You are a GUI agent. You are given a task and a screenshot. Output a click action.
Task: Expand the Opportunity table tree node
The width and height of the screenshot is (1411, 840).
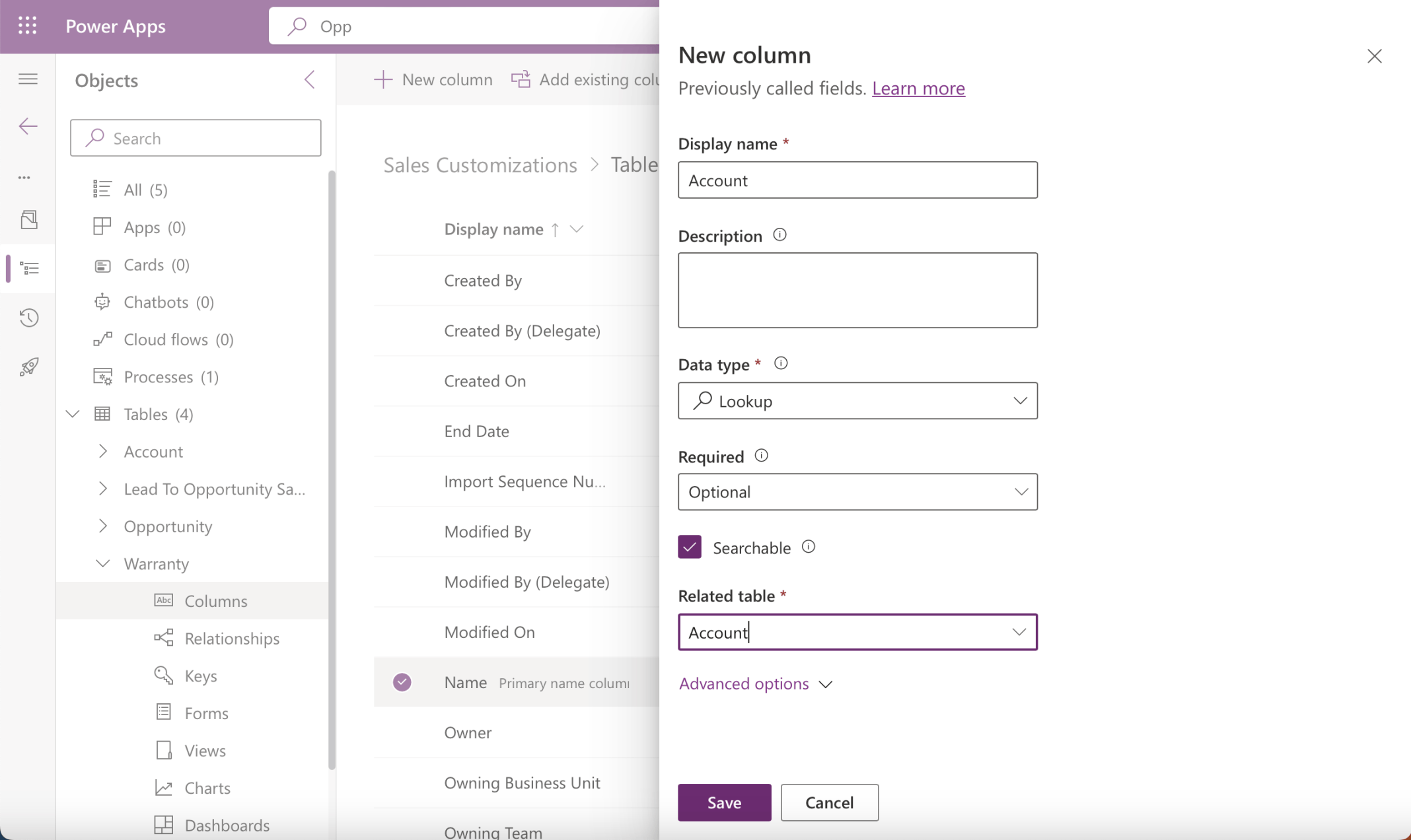point(103,526)
